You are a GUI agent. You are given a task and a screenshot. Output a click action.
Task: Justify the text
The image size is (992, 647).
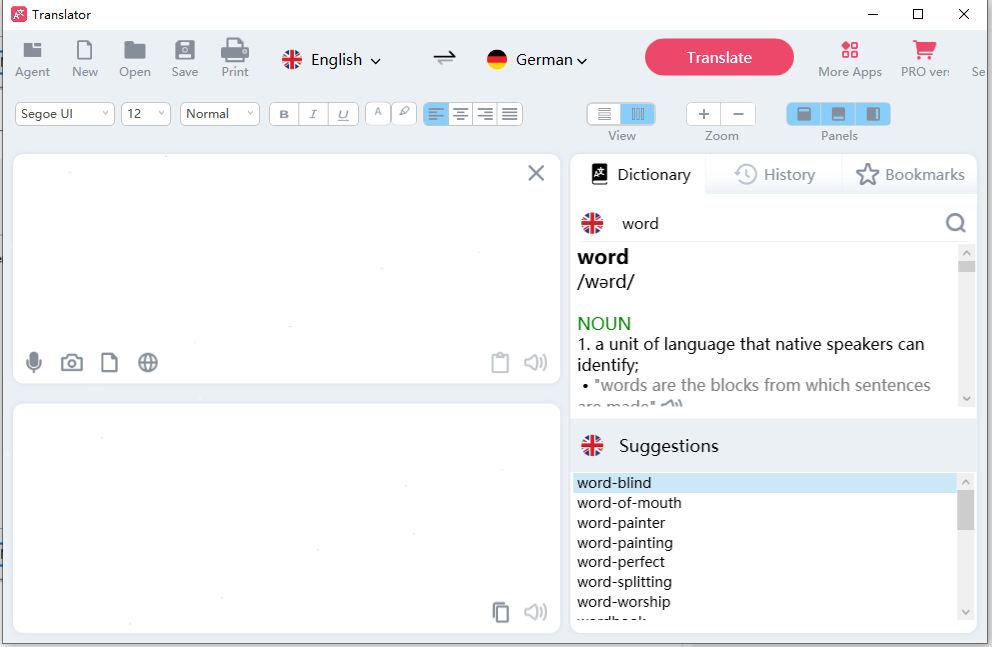point(510,114)
